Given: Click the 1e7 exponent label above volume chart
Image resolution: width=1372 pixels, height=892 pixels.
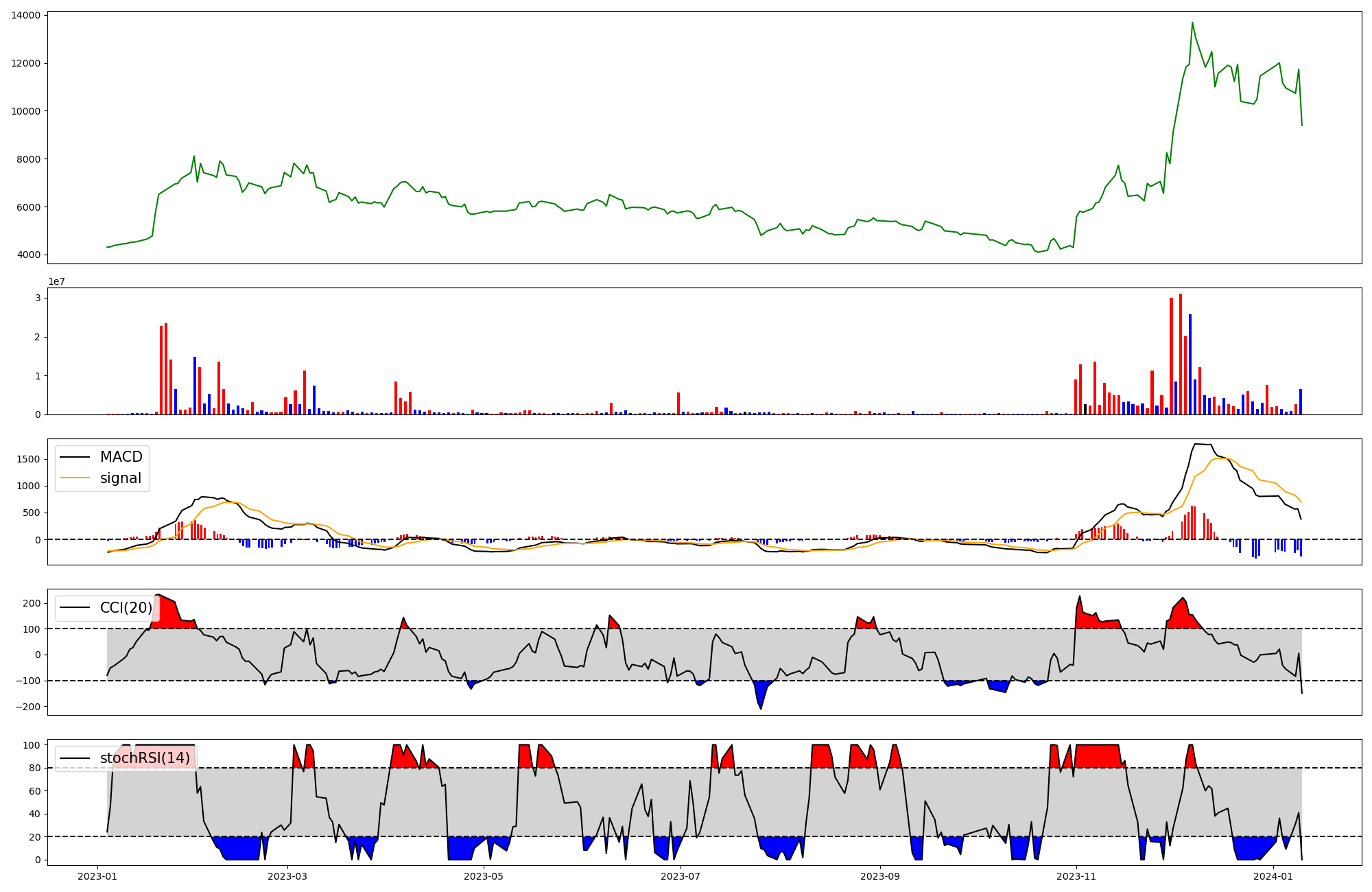Looking at the screenshot, I should (x=56, y=281).
